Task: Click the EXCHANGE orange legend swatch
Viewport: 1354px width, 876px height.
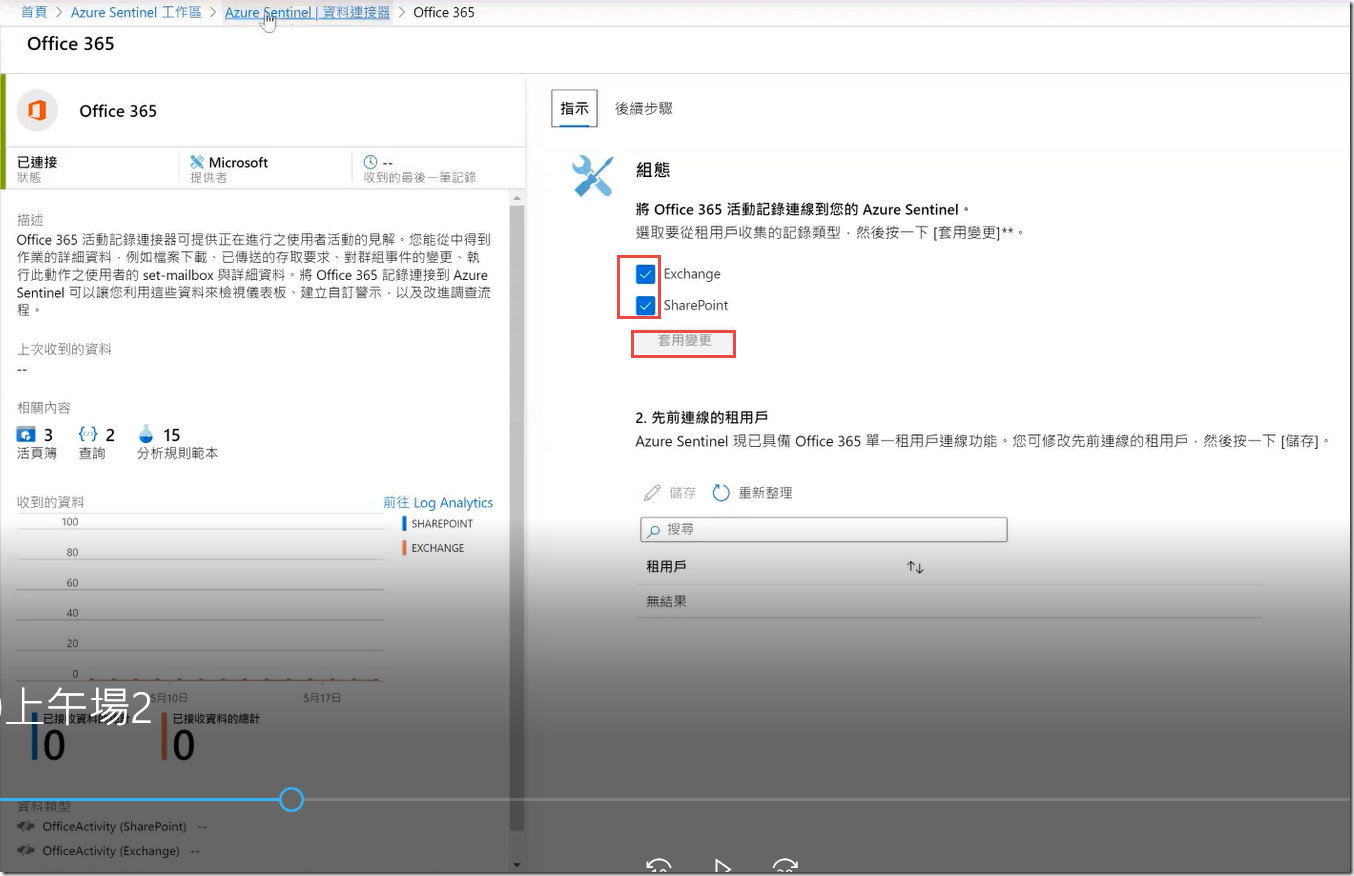Action: click(404, 548)
